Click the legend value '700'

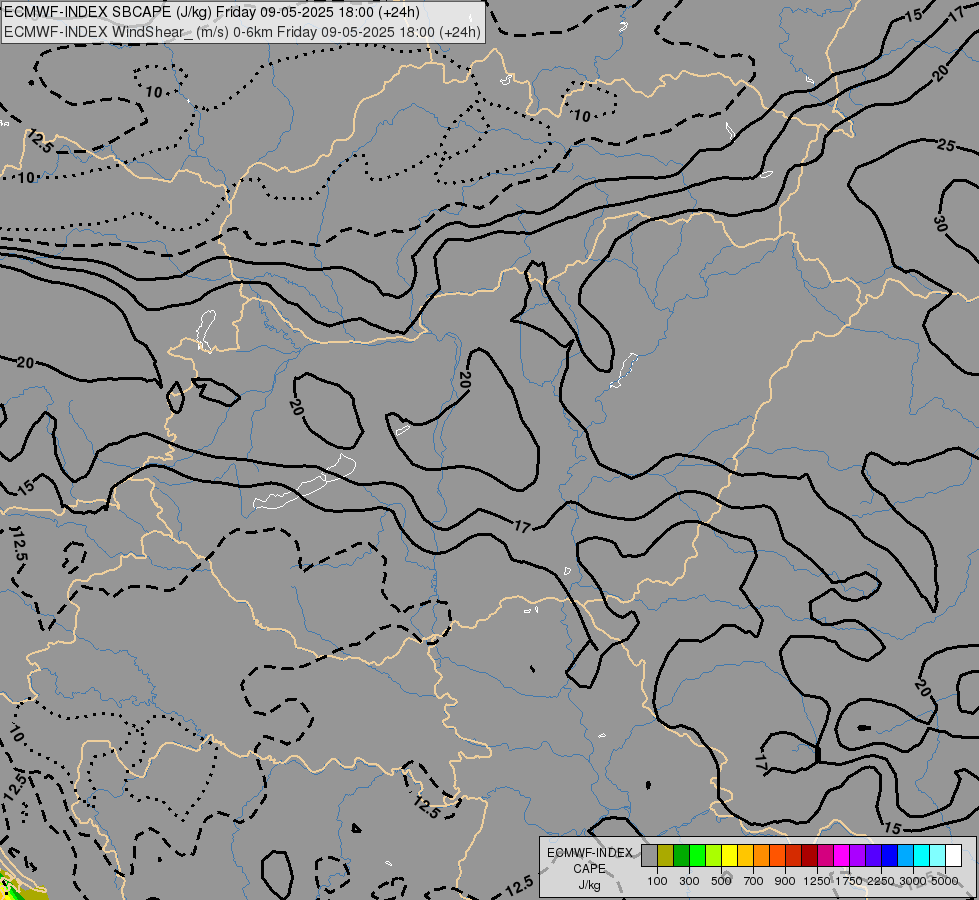point(754,881)
